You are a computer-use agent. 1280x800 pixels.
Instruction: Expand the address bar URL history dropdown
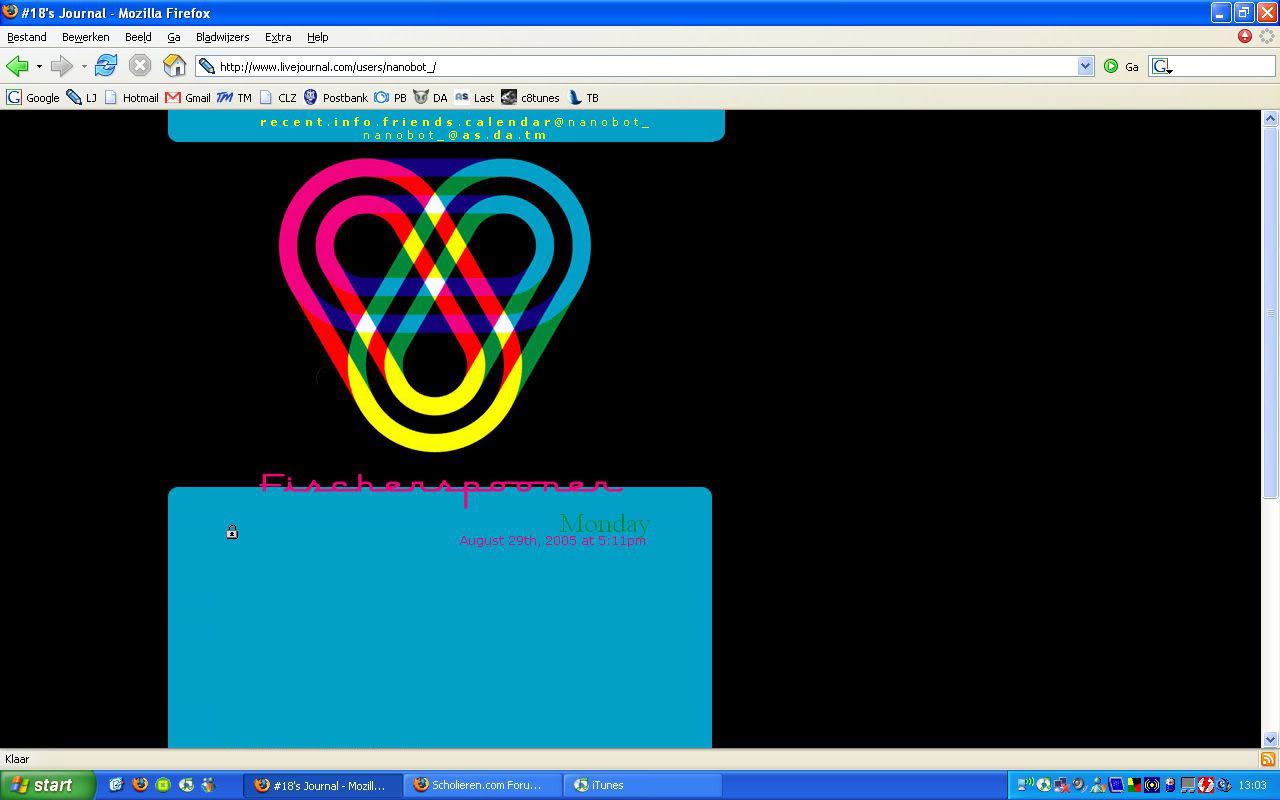(1085, 67)
